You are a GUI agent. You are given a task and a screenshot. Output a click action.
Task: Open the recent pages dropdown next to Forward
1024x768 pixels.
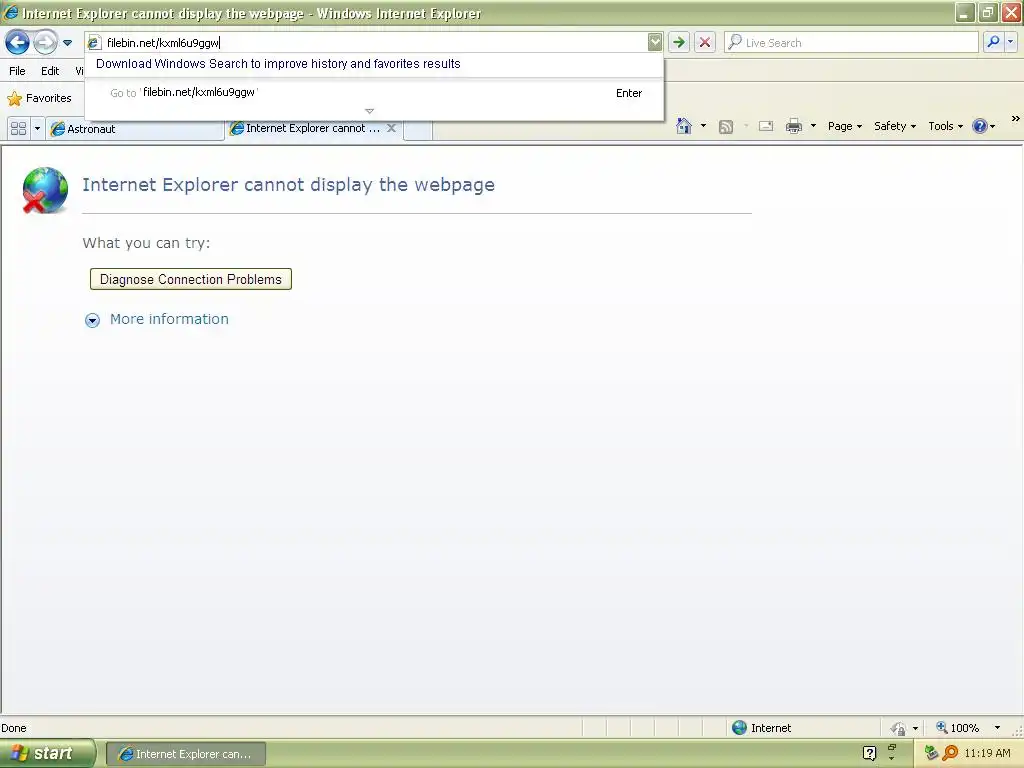tap(67, 43)
